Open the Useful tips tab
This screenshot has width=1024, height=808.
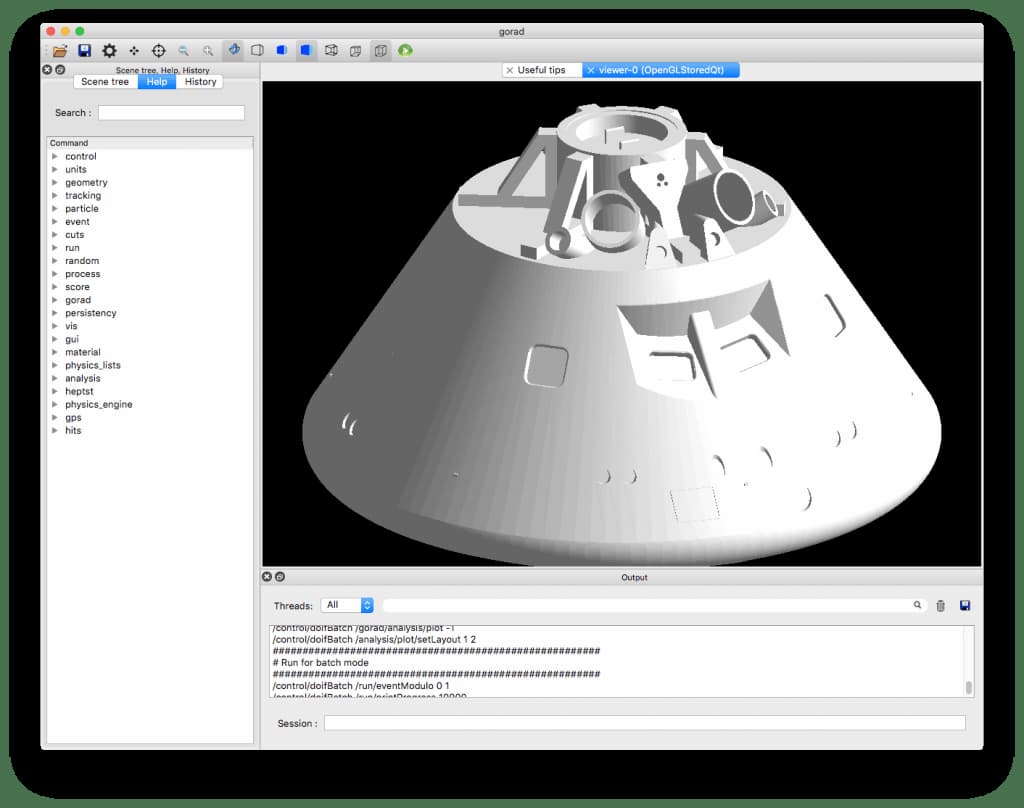541,70
